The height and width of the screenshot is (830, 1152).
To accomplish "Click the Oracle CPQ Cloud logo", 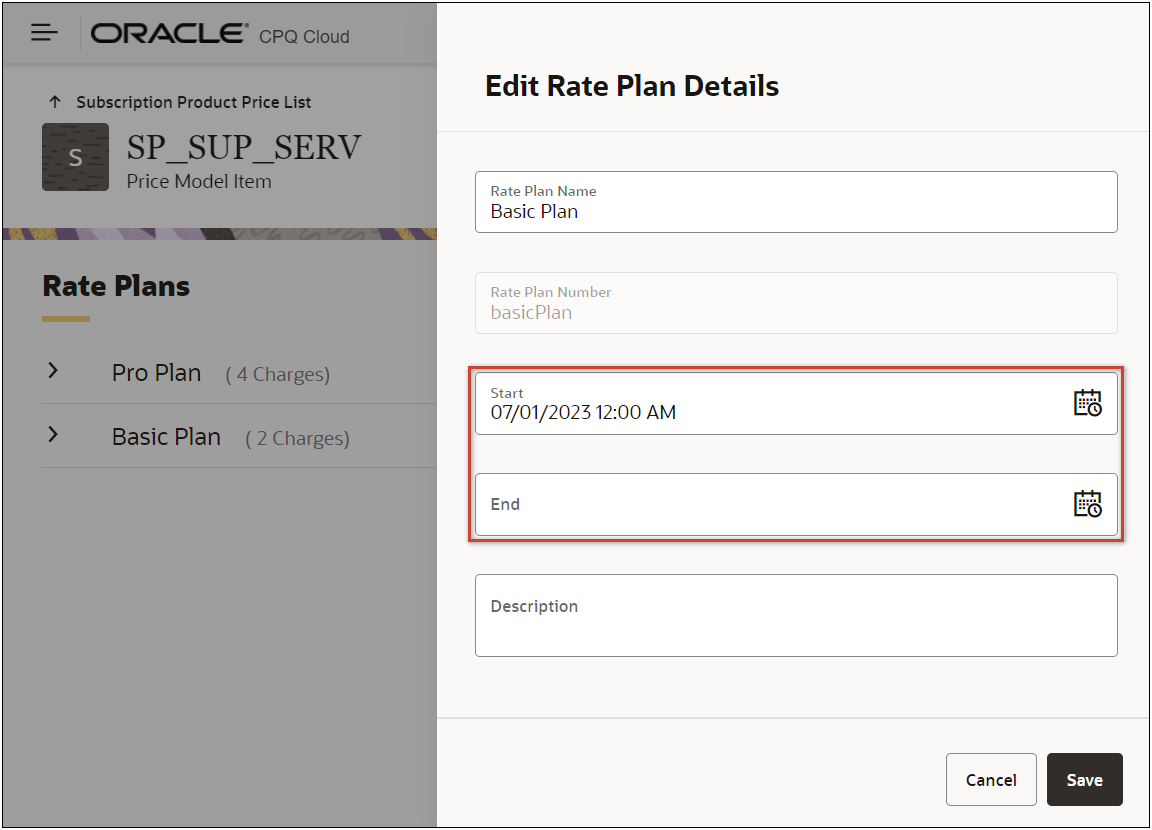I will tap(220, 35).
